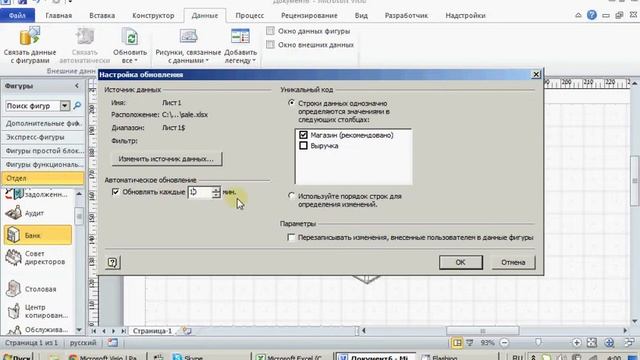This screenshot has height=360, width=640.
Task: Switch to normal view via the highlighted status bar icon
Action: (x=457, y=343)
